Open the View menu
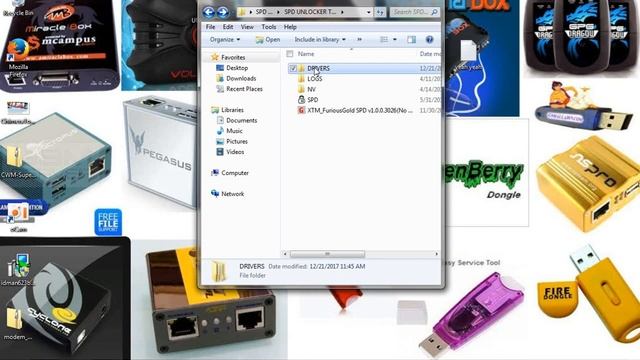Viewport: 640px width, 360px height. 247,27
